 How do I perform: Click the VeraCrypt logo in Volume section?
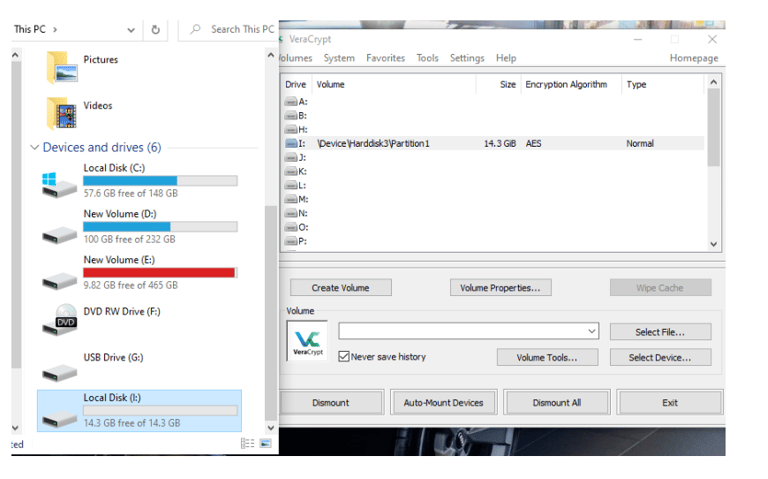point(308,341)
